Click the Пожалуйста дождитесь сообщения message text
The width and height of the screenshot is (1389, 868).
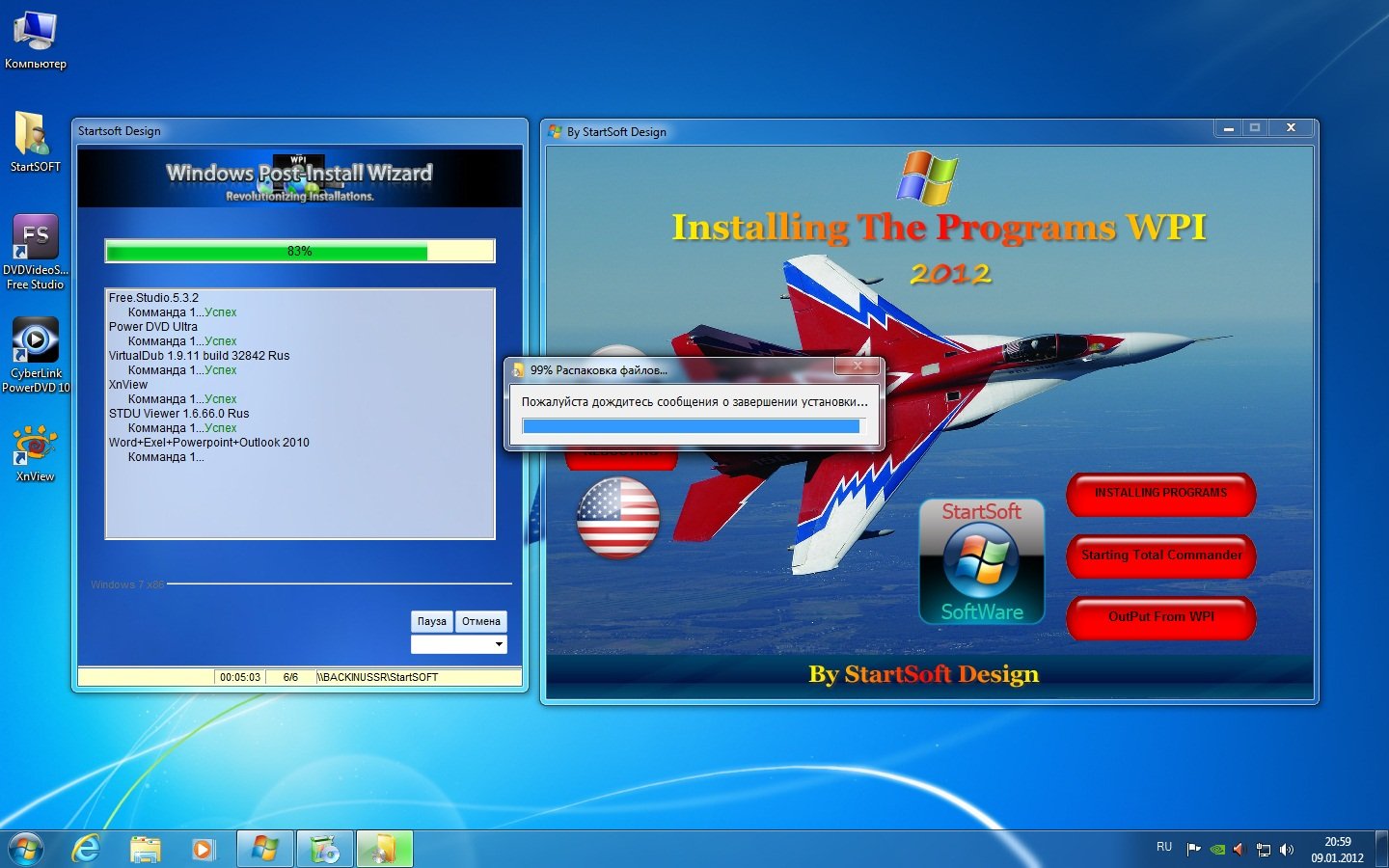pyautogui.click(x=694, y=402)
